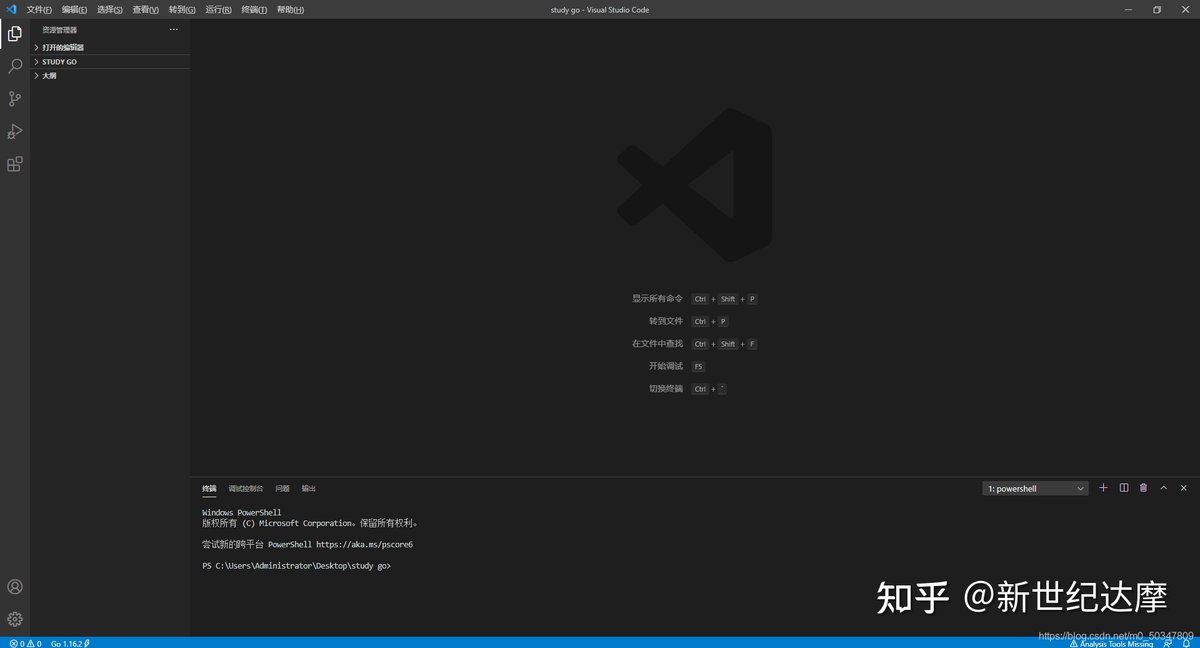This screenshot has width=1200, height=648.
Task: Click the 在文件中查找 shortcut hint
Action: pos(657,343)
